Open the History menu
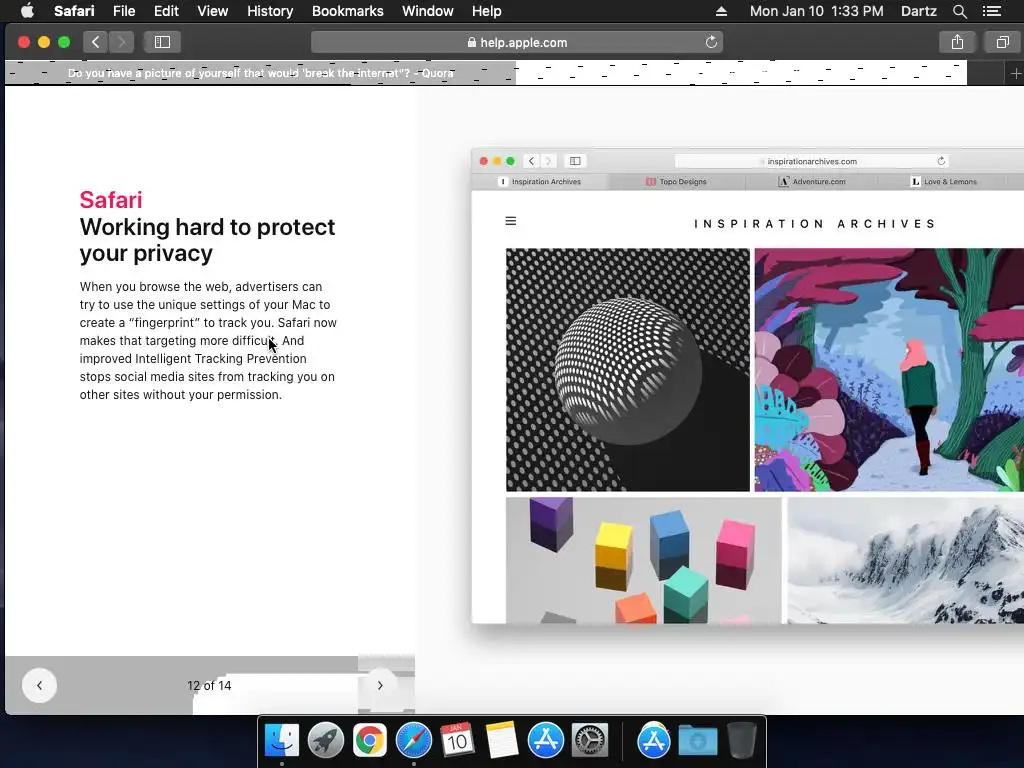Screen dimensions: 1024x768 point(270,11)
